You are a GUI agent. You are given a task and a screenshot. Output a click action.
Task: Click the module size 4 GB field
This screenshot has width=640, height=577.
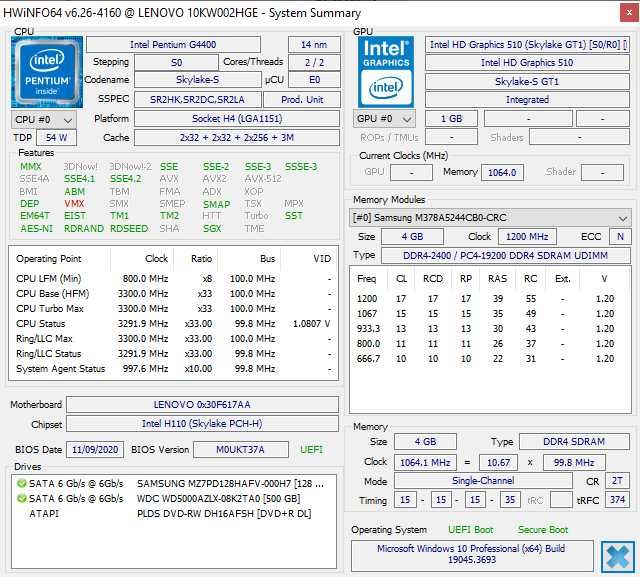[412, 237]
